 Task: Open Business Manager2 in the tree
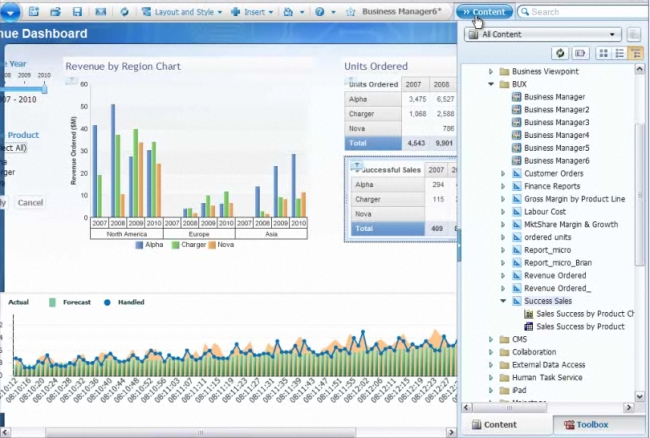[557, 110]
